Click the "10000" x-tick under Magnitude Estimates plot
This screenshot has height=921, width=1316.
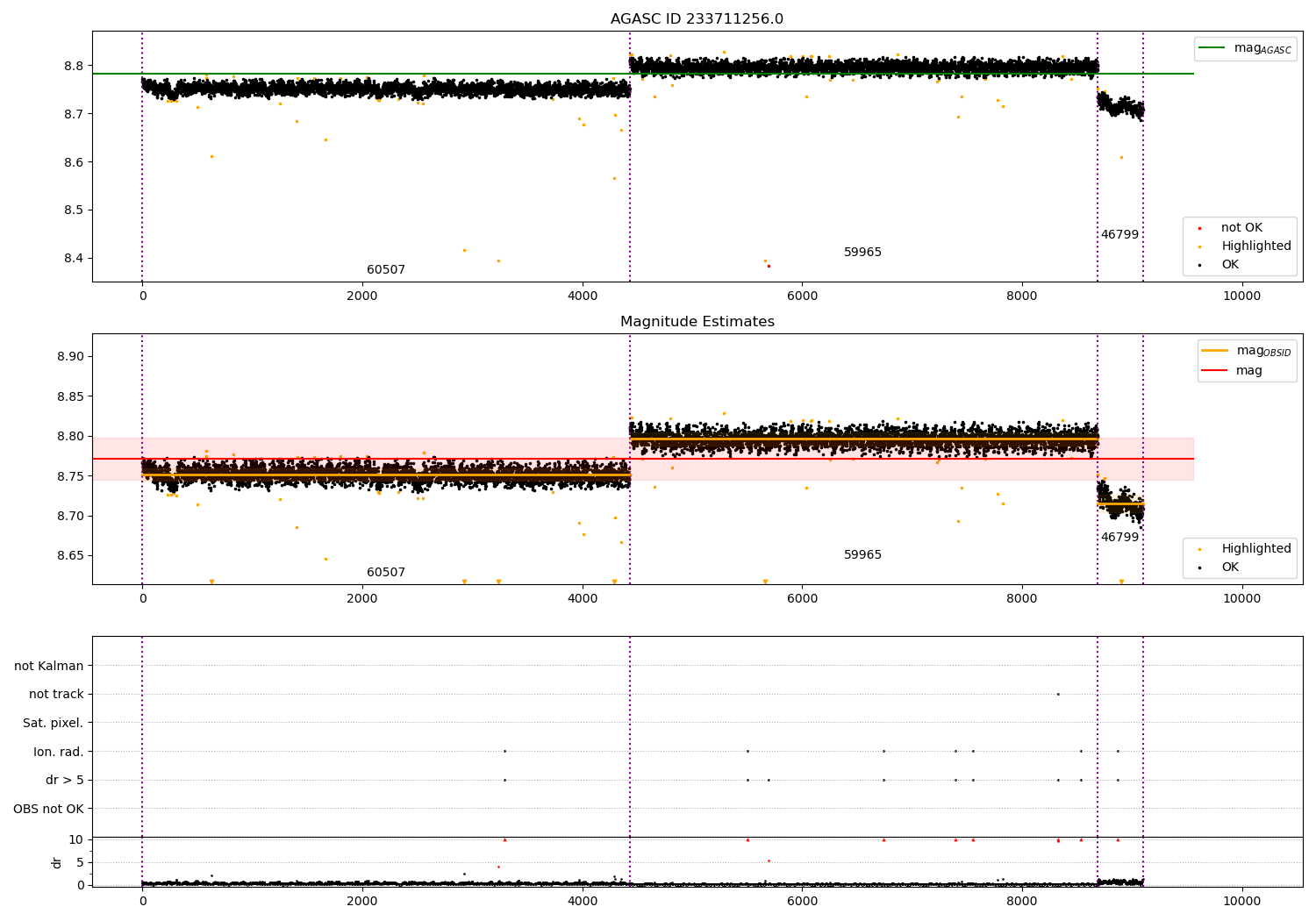[1242, 599]
